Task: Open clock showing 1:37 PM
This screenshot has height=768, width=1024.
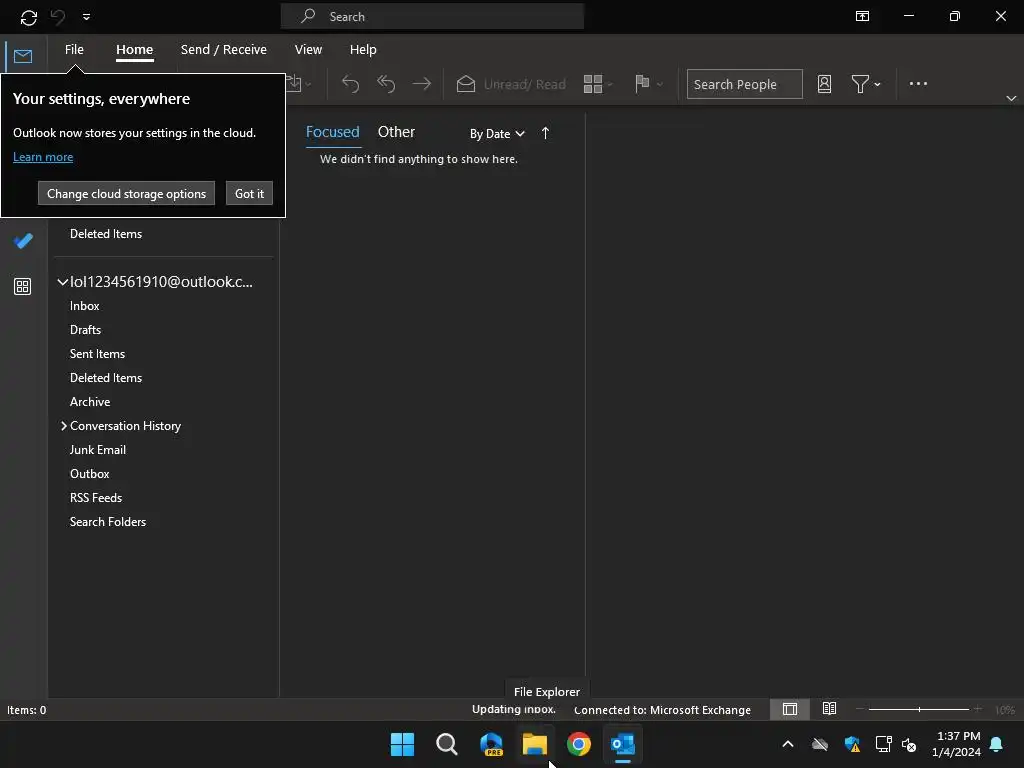Action: (956, 744)
